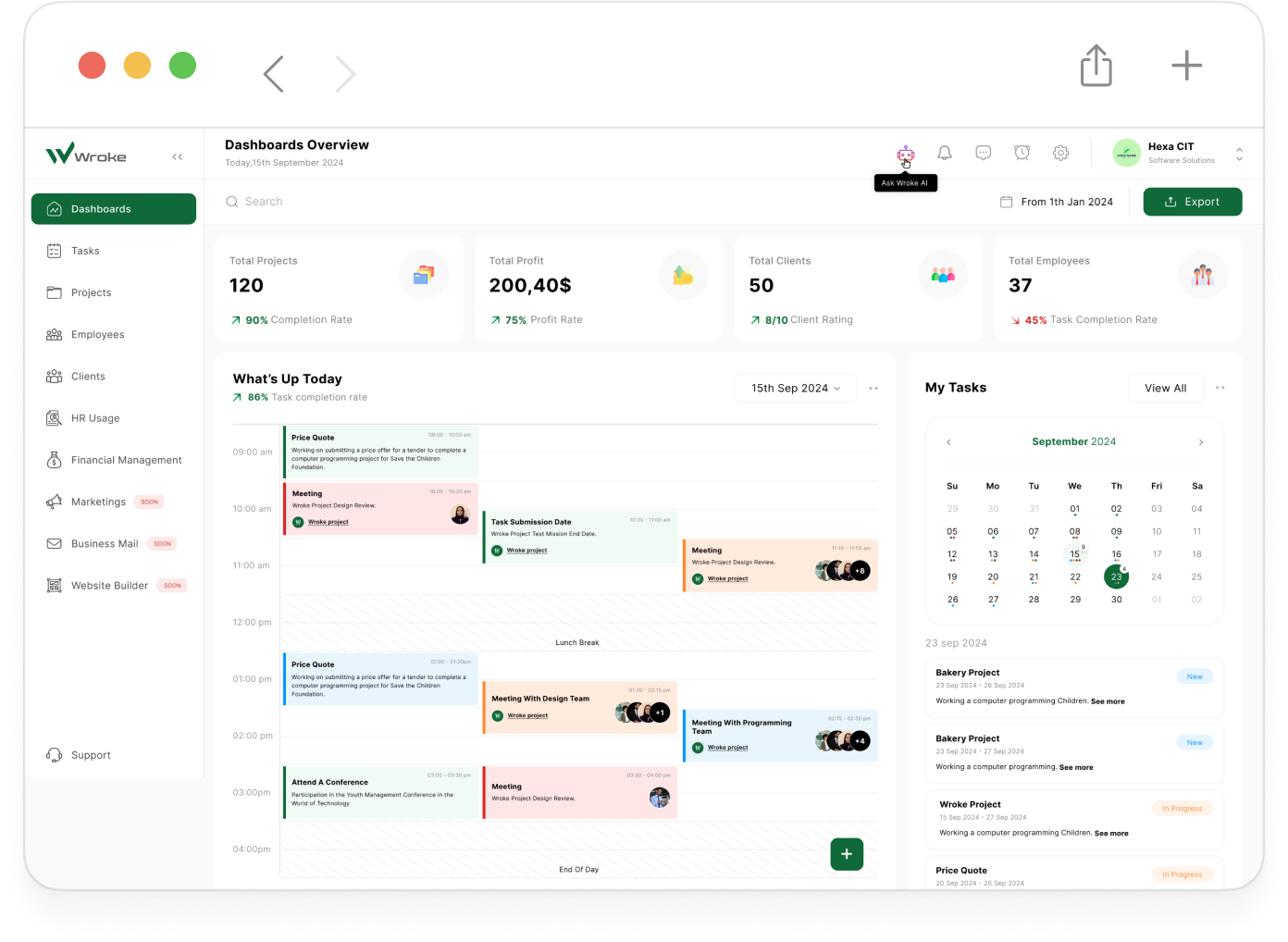The image size is (1288, 942).
Task: Click View All in My Tasks panel
Action: (x=1166, y=388)
